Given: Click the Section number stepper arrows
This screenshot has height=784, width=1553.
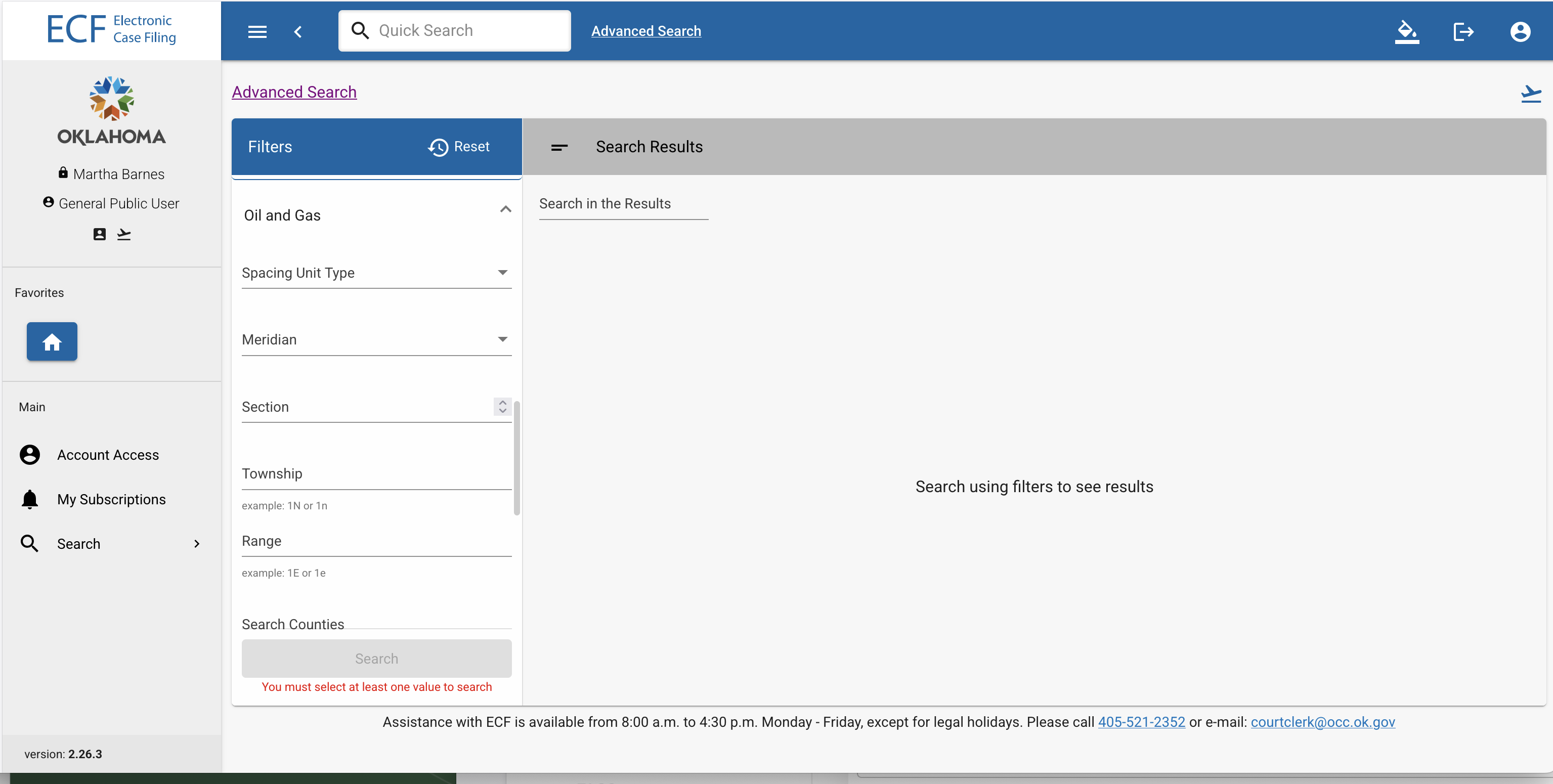Looking at the screenshot, I should pos(503,407).
